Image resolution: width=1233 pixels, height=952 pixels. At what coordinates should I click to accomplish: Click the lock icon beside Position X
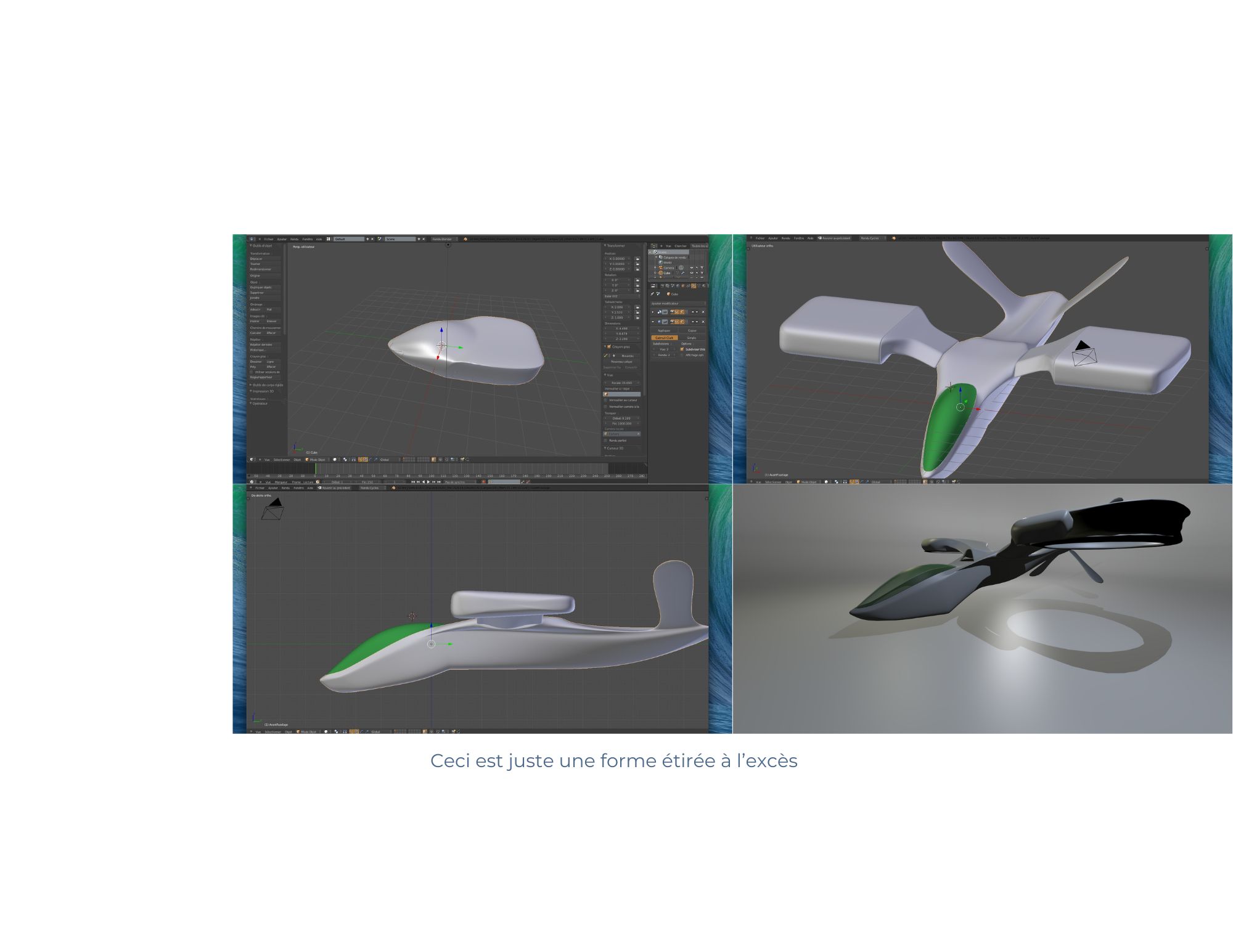[637, 259]
